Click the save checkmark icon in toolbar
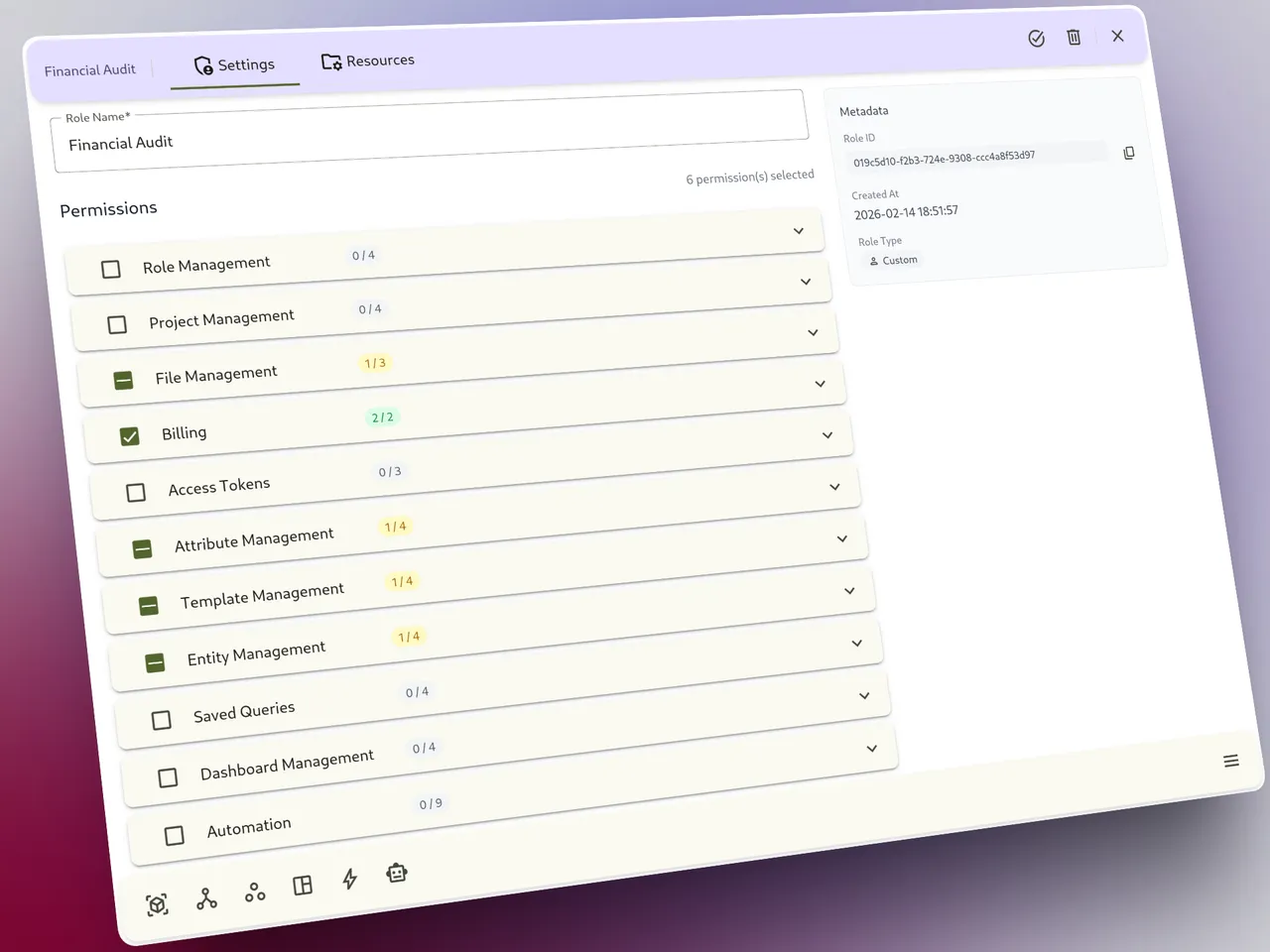Image resolution: width=1270 pixels, height=952 pixels. pos(1036,38)
